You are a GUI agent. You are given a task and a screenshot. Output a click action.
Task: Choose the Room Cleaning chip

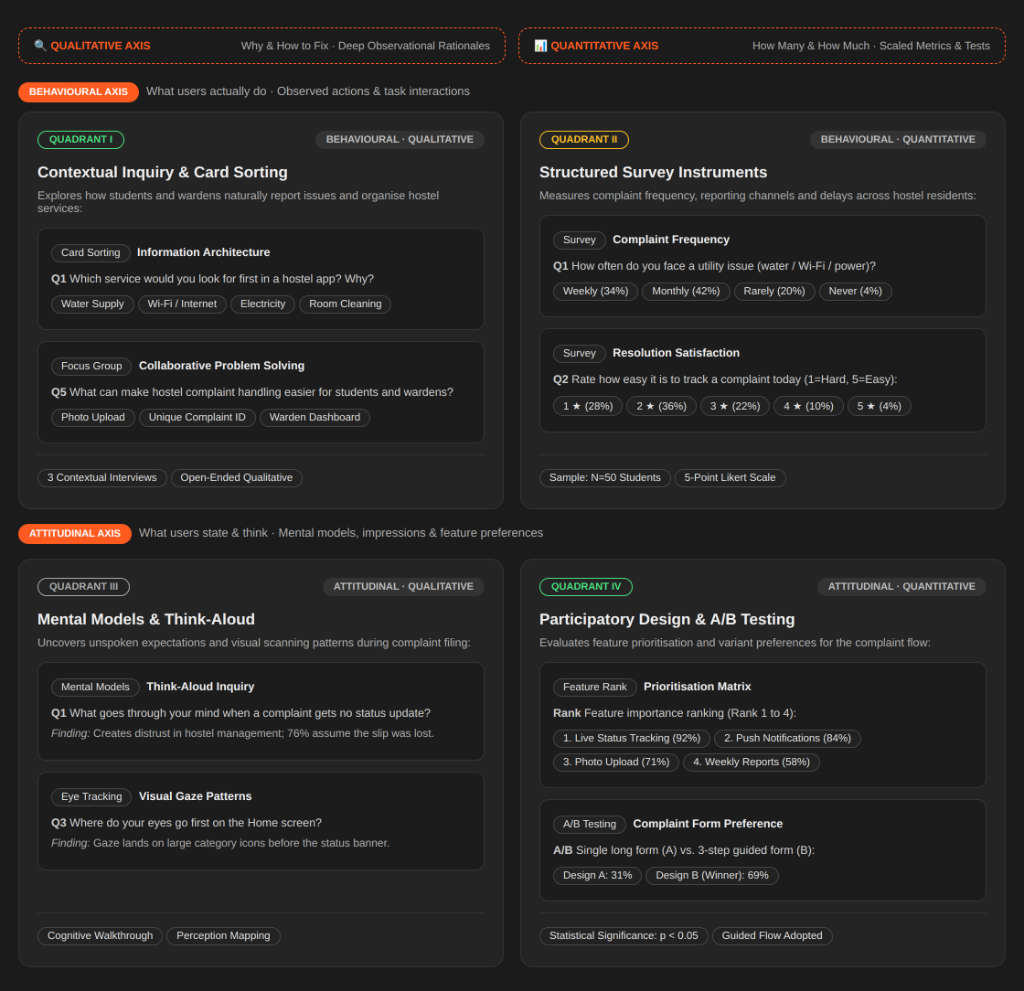tap(345, 304)
